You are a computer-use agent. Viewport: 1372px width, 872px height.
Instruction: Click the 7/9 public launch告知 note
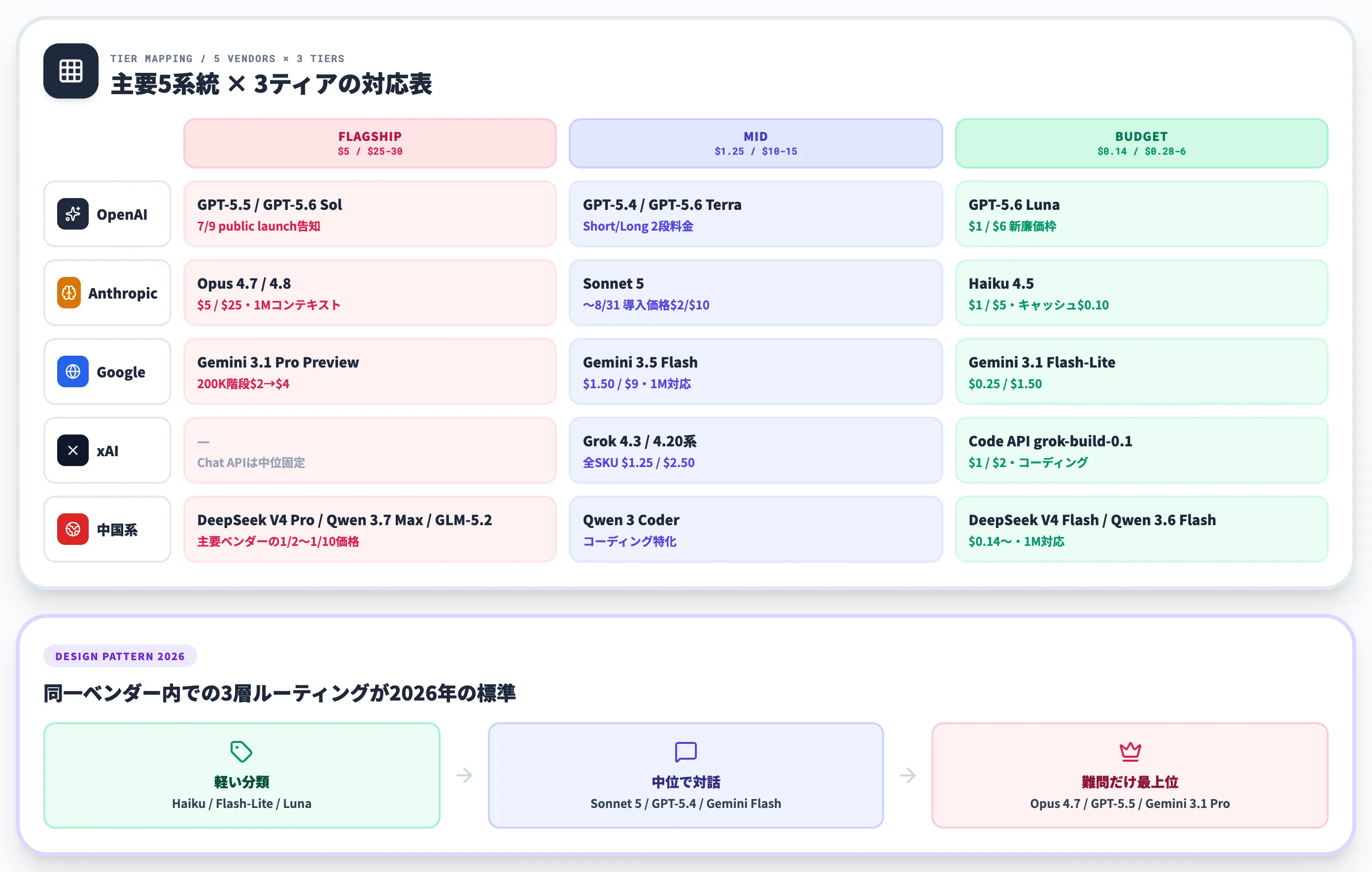[x=259, y=226]
